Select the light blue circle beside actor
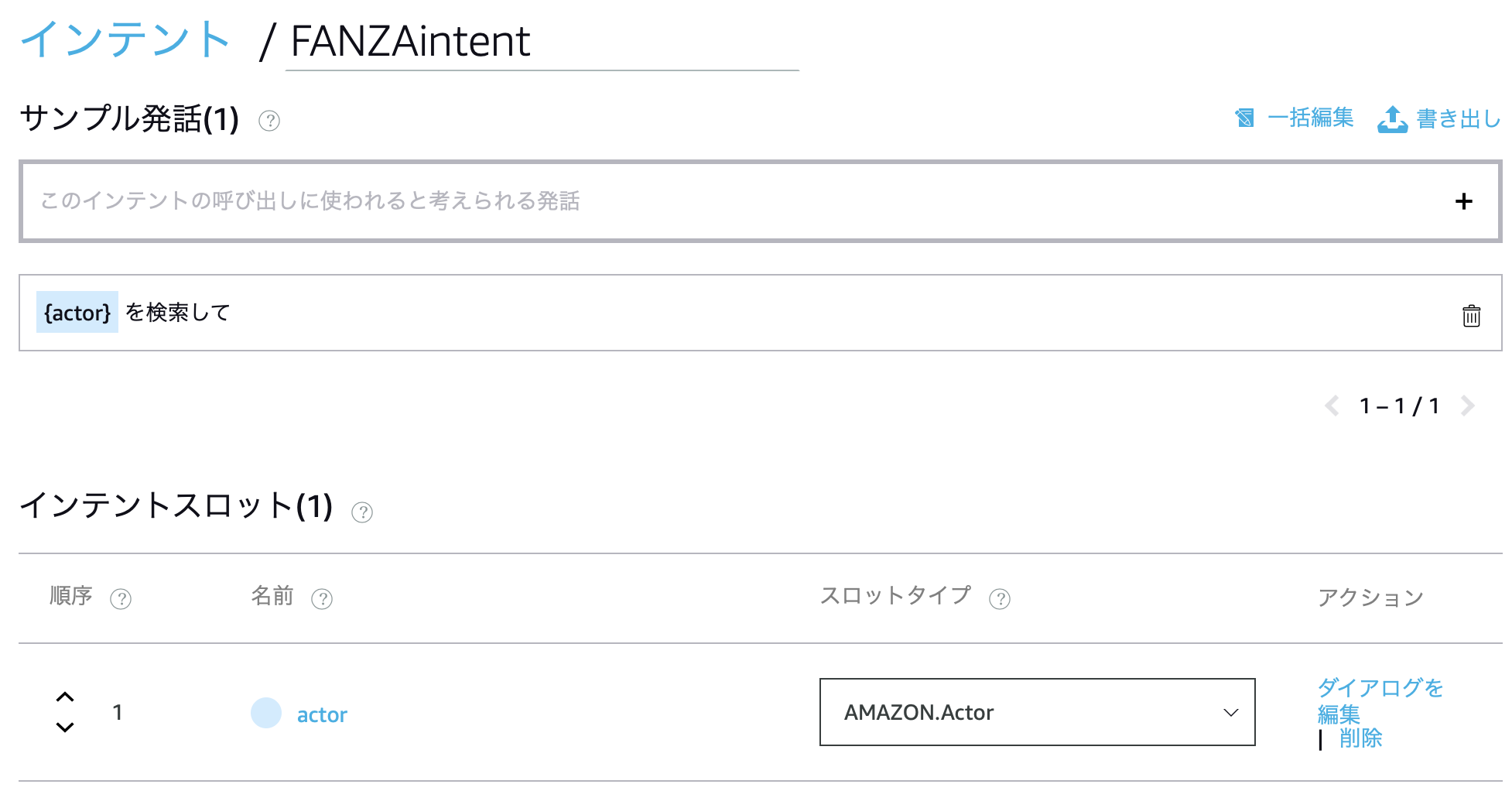 click(x=266, y=713)
